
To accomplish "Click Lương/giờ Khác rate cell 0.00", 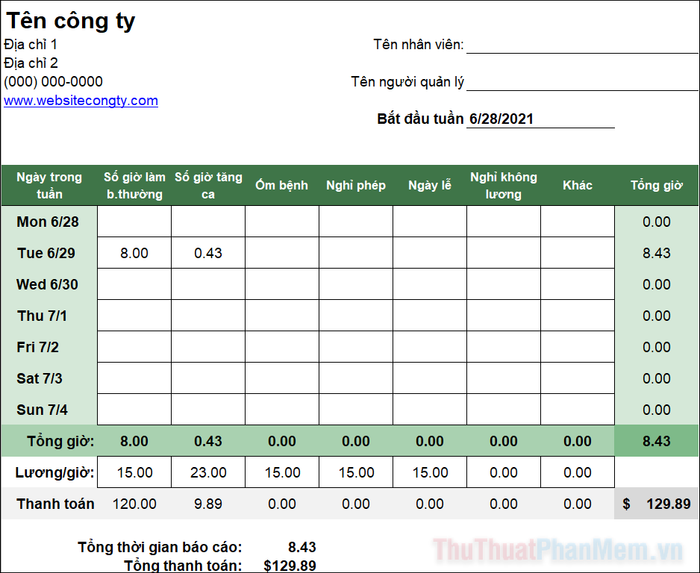I will [577, 472].
